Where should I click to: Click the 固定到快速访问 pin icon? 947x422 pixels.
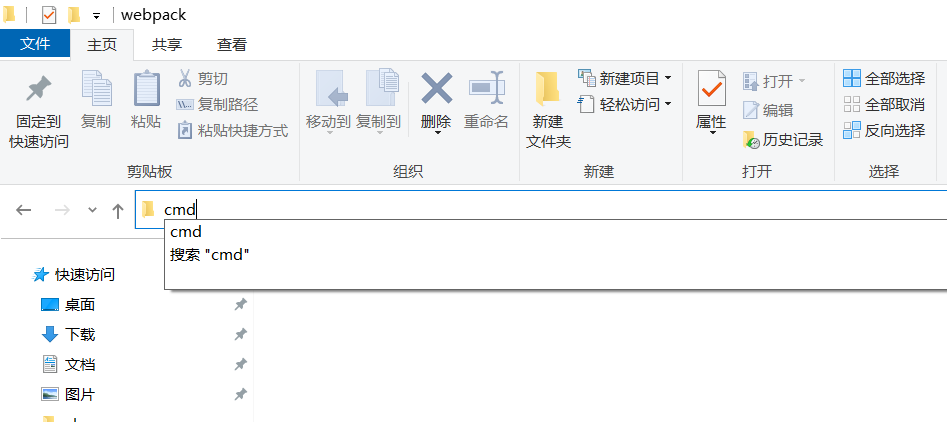[x=39, y=89]
